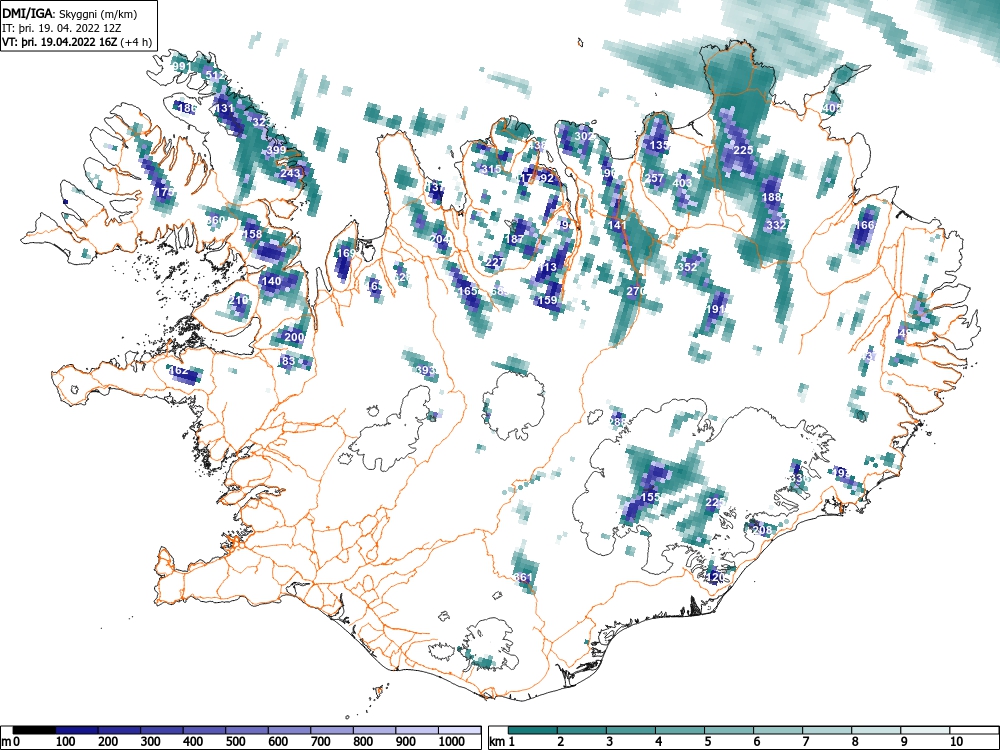Select the '10' tick on the km scale

coord(955,741)
